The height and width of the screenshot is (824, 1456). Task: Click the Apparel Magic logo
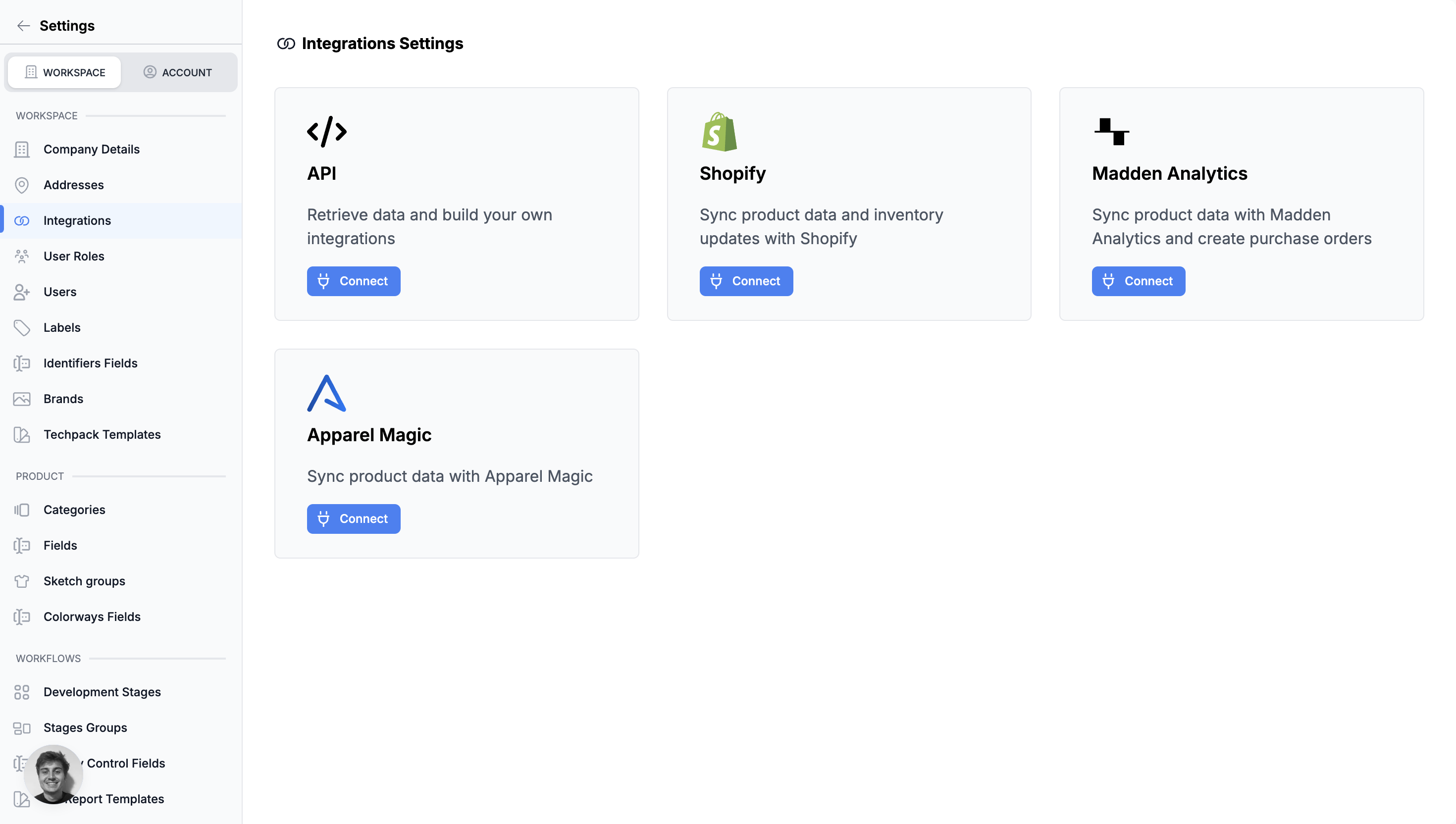(327, 394)
